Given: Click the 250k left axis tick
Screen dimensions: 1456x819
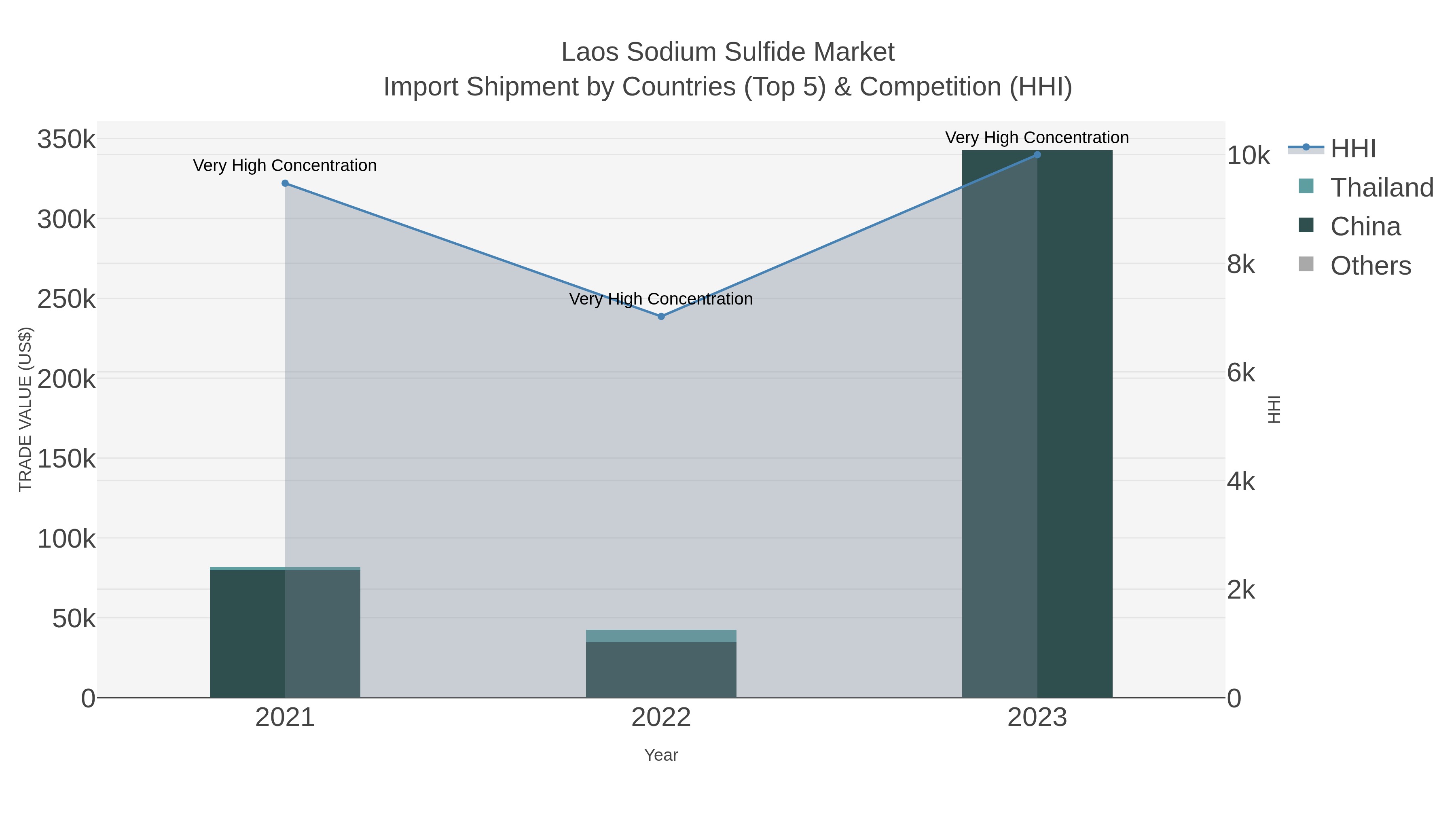Looking at the screenshot, I should (x=67, y=299).
